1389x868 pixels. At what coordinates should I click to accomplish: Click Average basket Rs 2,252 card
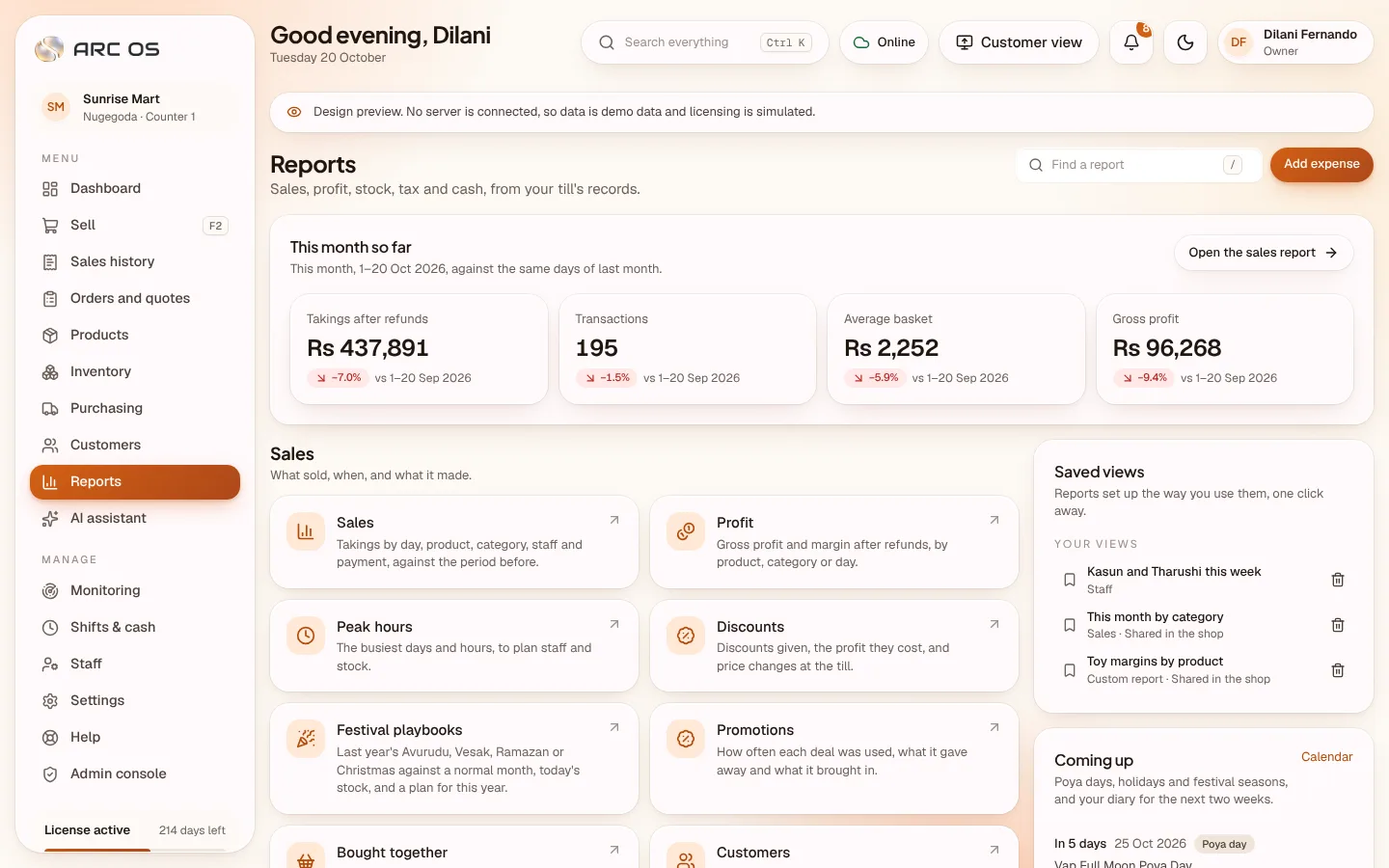957,349
